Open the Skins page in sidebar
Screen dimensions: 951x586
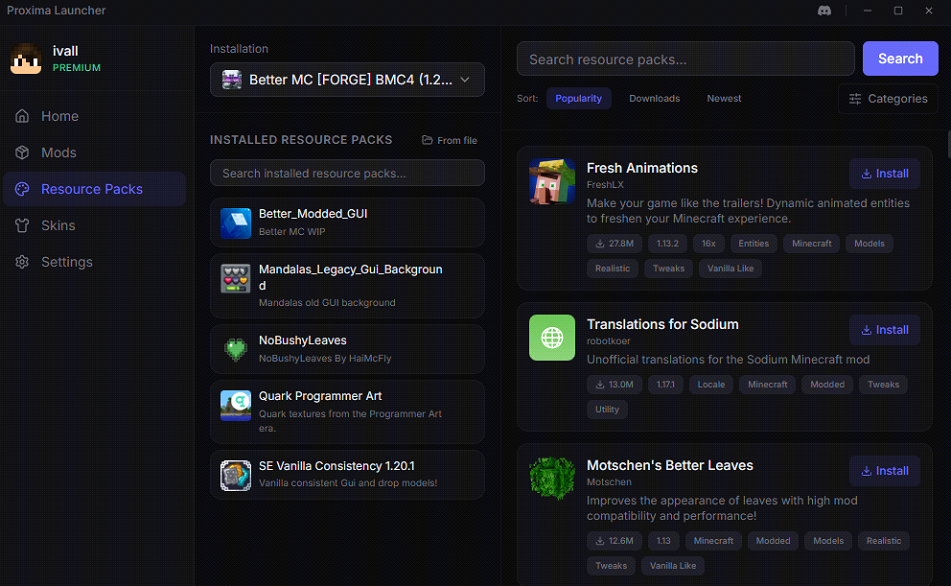pyautogui.click(x=58, y=226)
